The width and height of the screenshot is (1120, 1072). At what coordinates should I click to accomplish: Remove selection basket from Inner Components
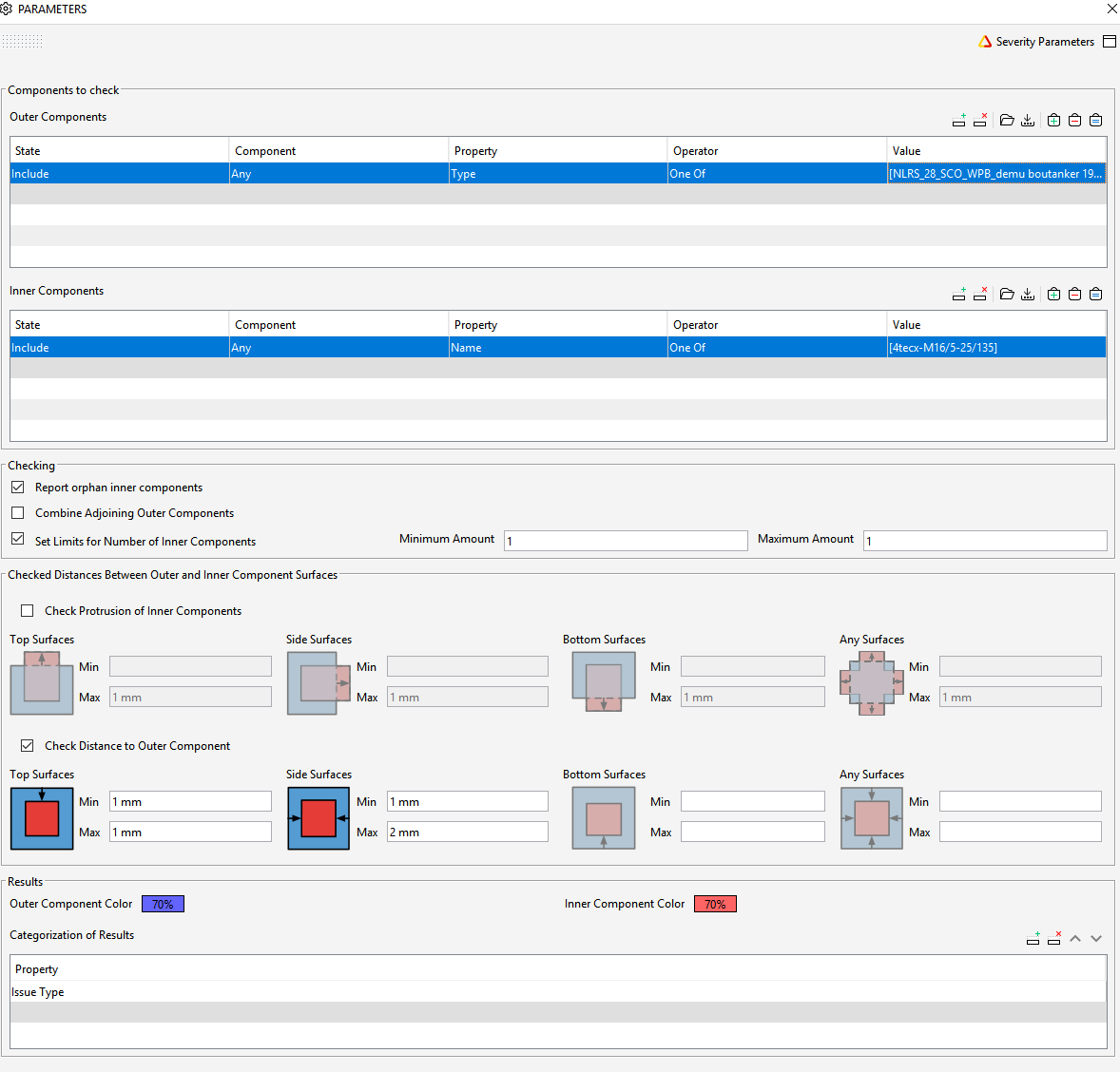[1074, 295]
